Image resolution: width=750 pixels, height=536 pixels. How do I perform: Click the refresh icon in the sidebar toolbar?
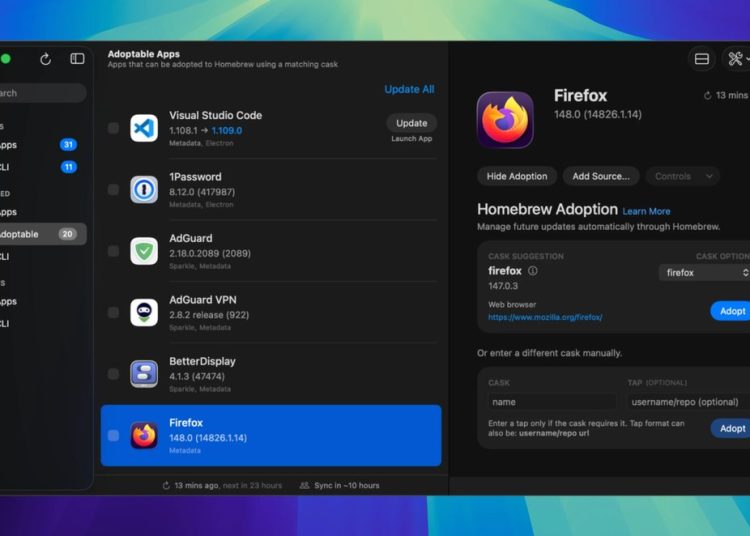coord(45,59)
